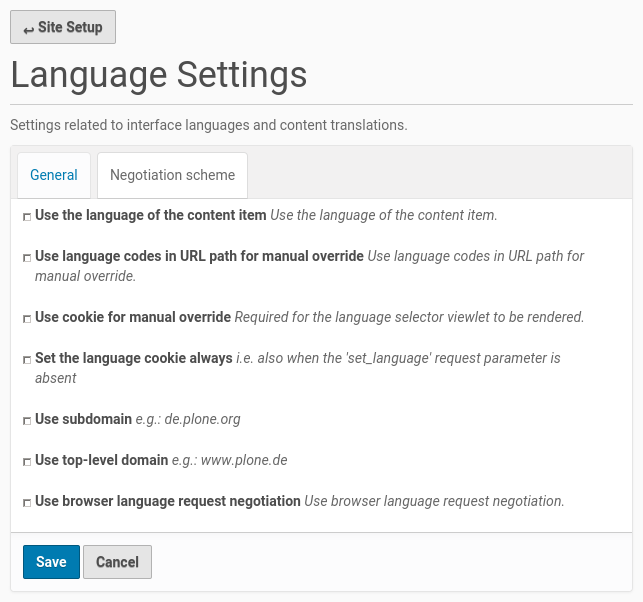Click the 'Required for the language selector viewlet' help text

coord(409,317)
